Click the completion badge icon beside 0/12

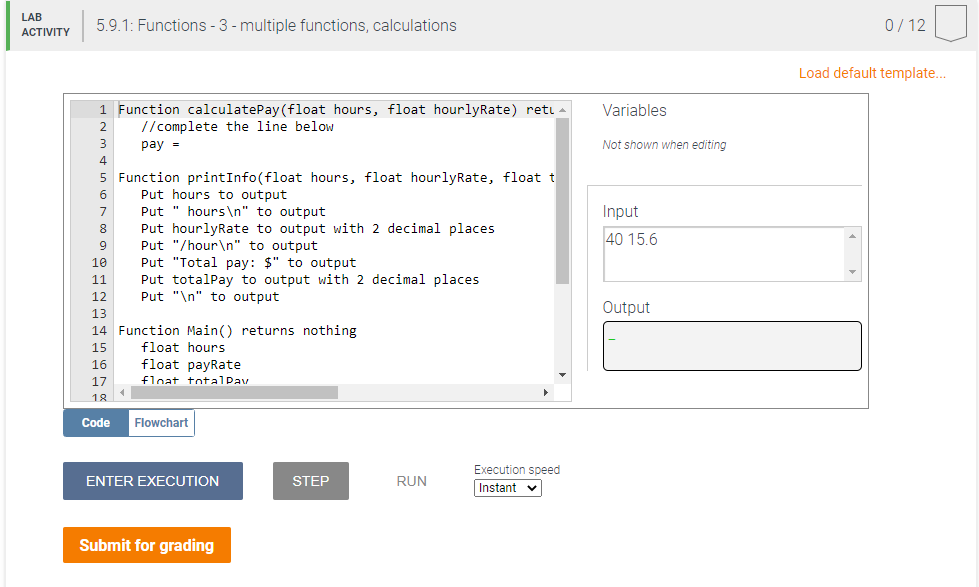950,24
